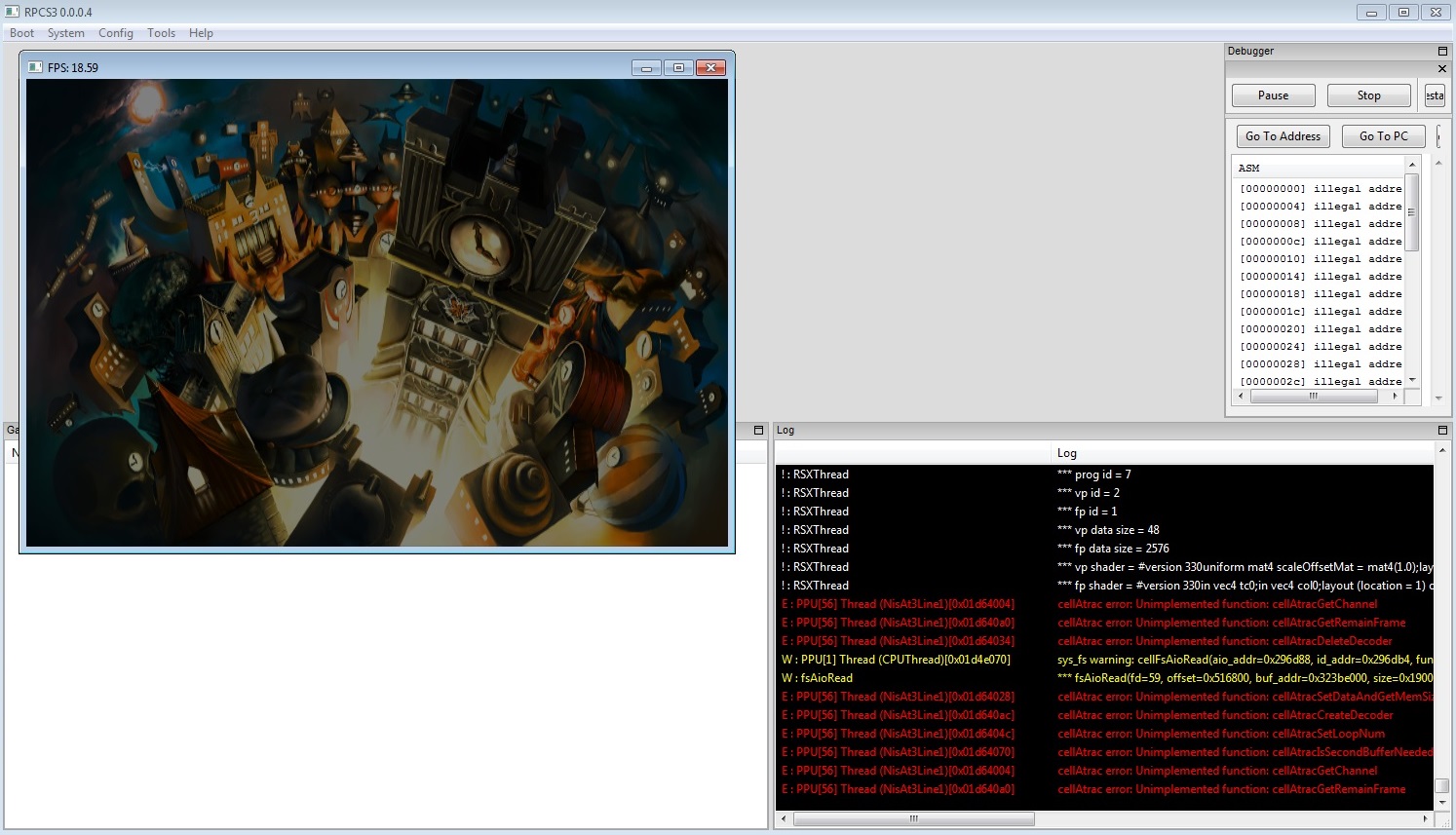
Task: Open the Boot menu
Action: pos(21,33)
